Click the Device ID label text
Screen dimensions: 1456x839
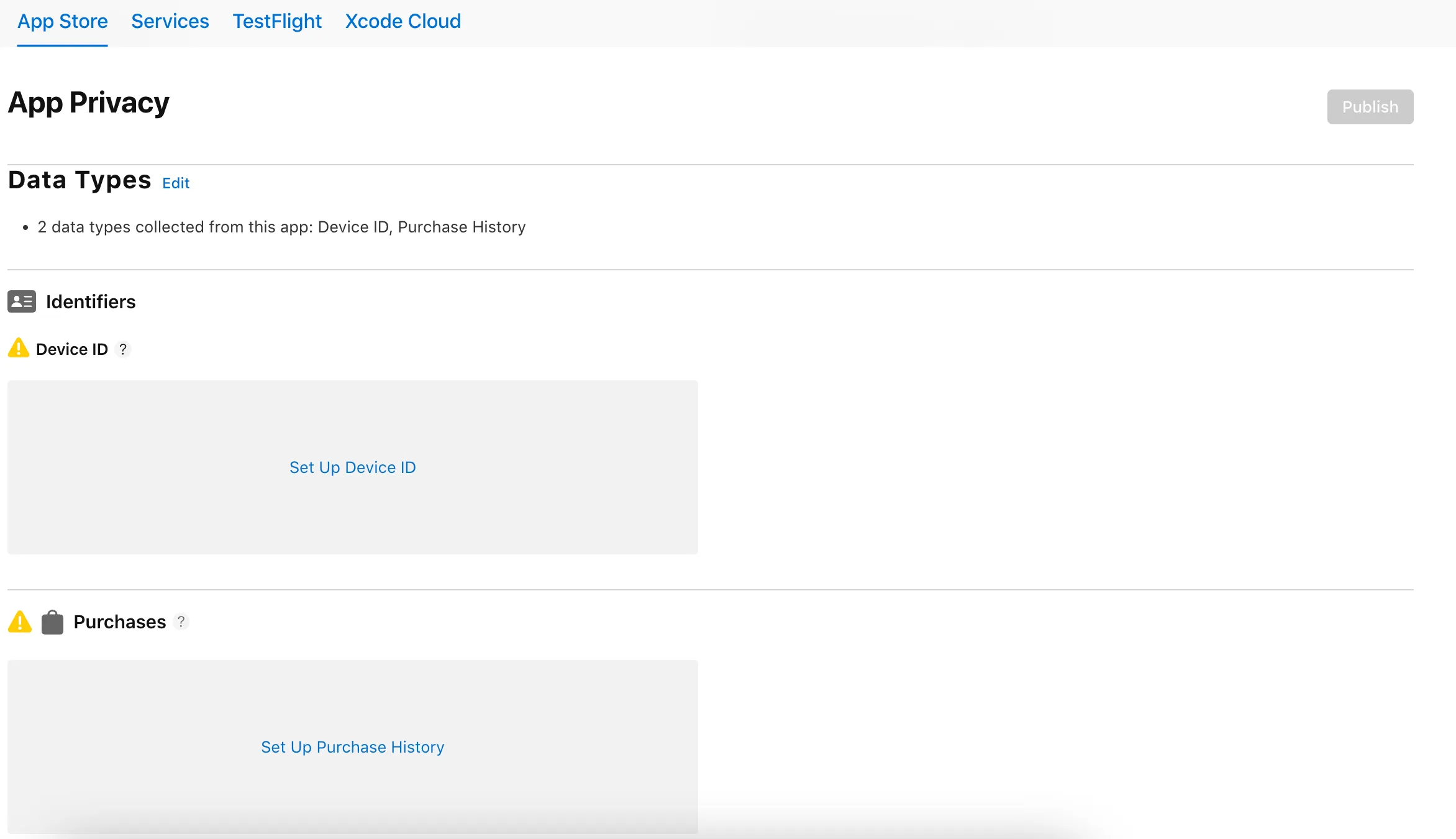72,349
